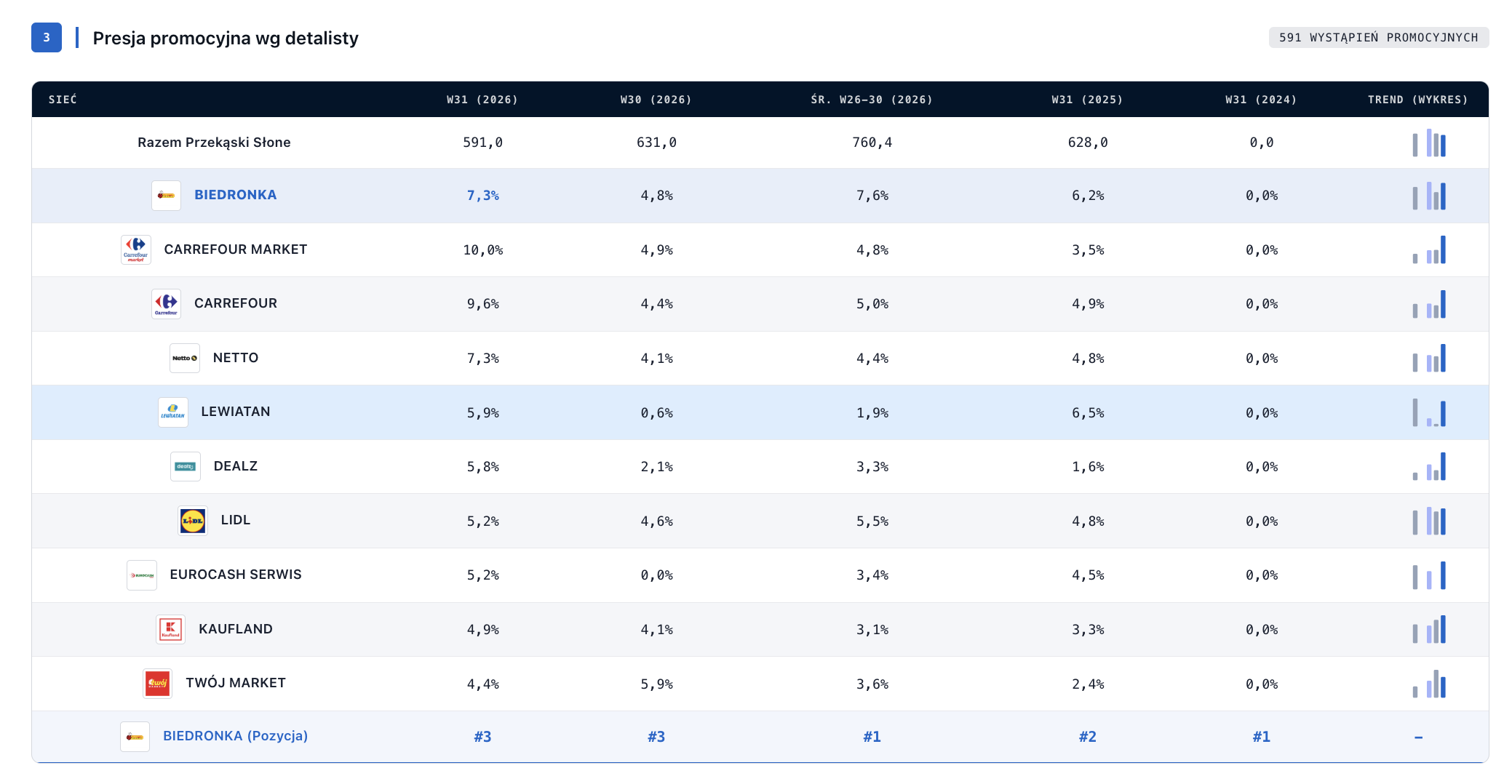This screenshot has width=1512, height=784.
Task: Open the BIEDRONKA trend sparkline chart
Action: [x=1429, y=196]
